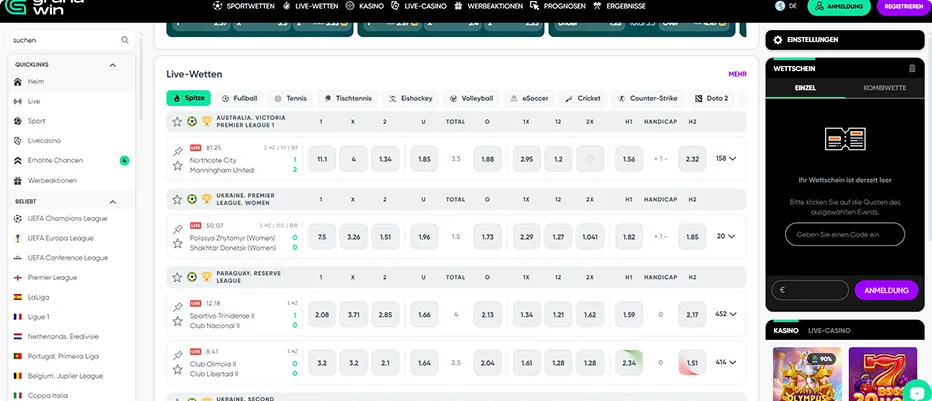Open Sportwetten in the top menu
Image resolution: width=932 pixels, height=401 pixels.
[244, 6]
